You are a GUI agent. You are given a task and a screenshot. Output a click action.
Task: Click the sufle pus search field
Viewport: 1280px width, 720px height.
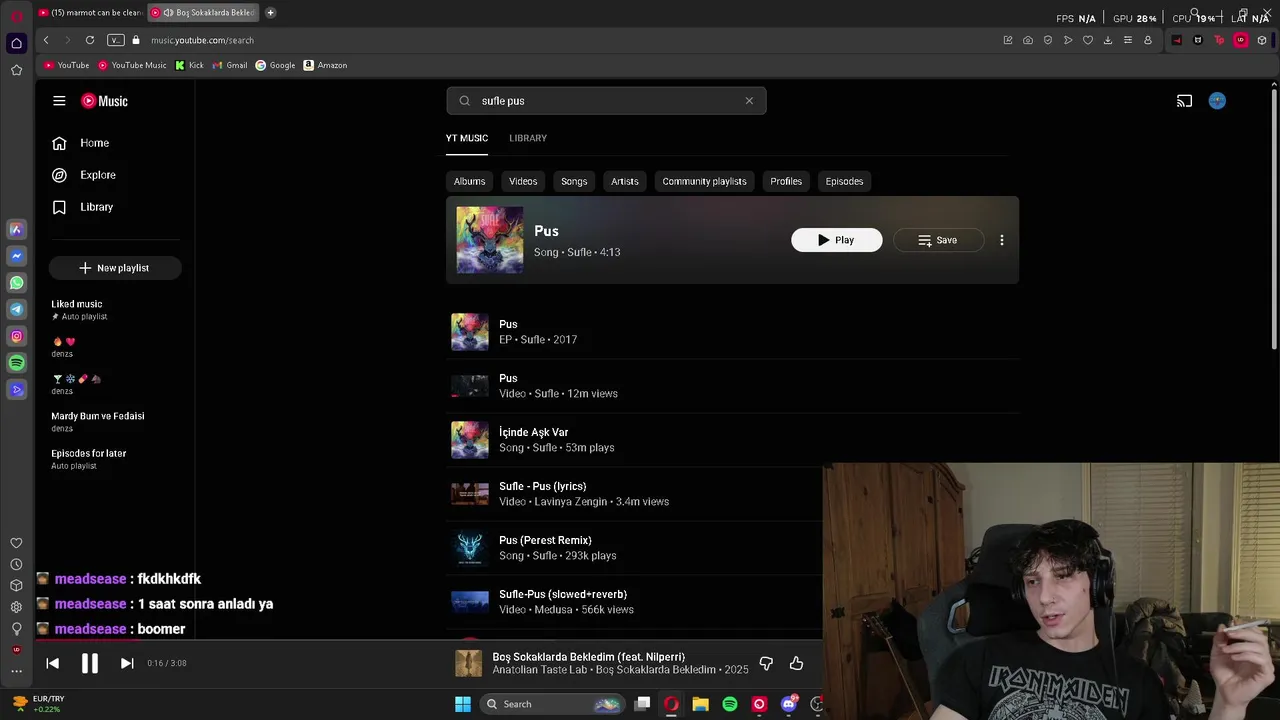tap(606, 101)
